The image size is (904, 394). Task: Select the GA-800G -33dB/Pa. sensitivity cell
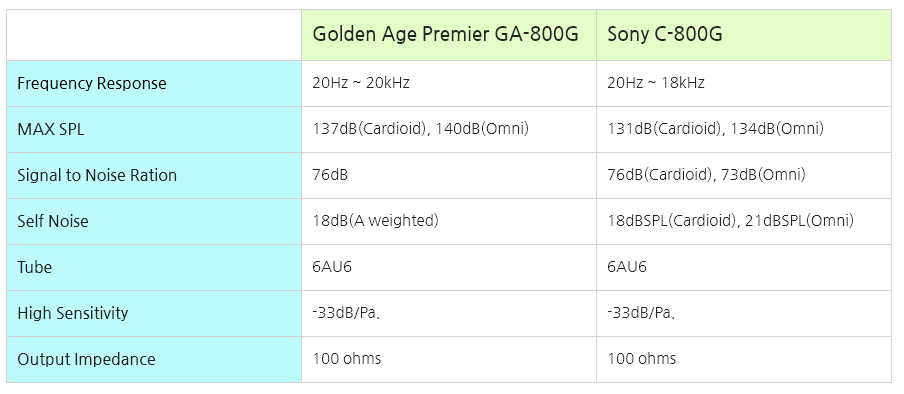point(449,313)
